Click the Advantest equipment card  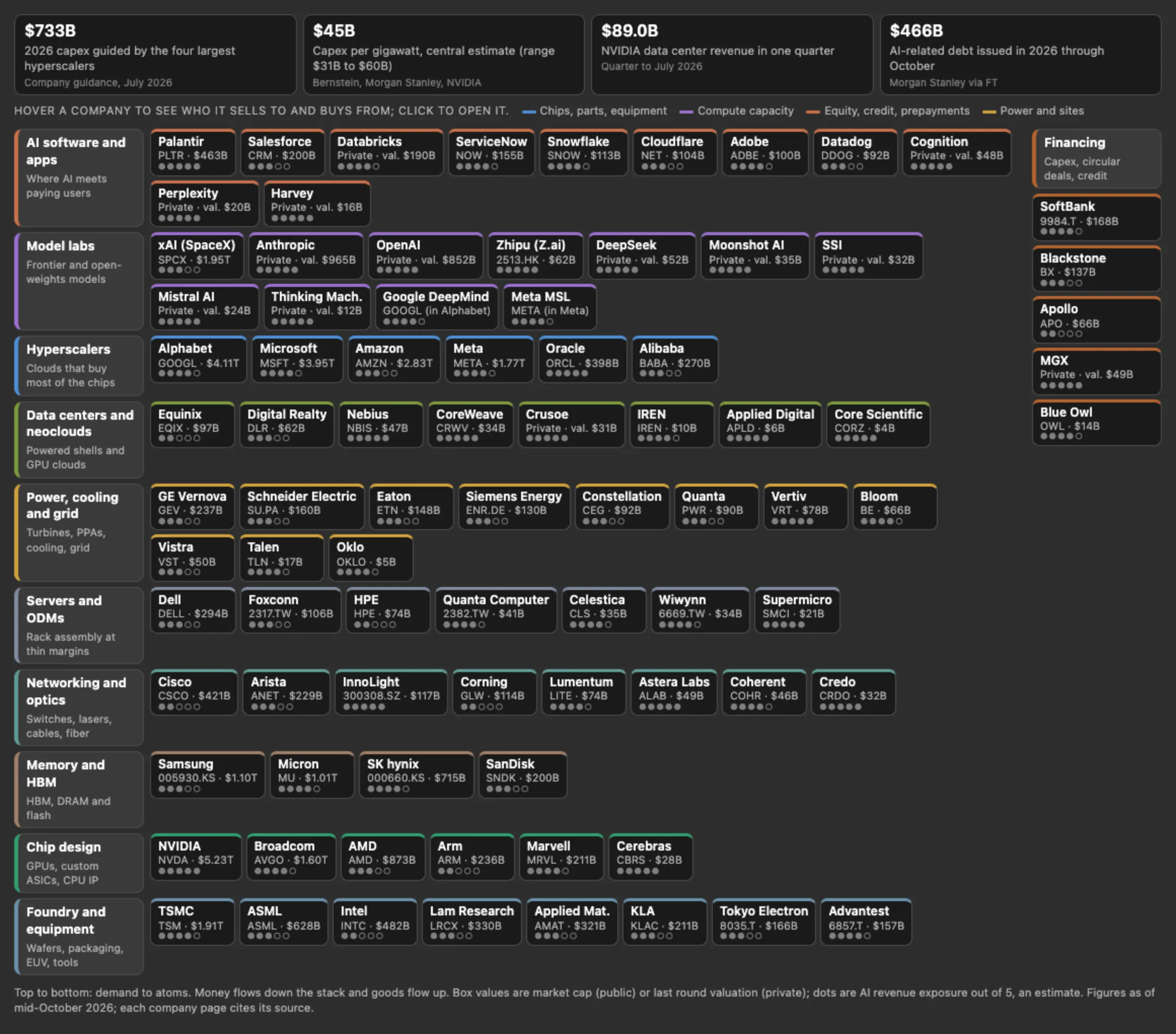coord(866,922)
